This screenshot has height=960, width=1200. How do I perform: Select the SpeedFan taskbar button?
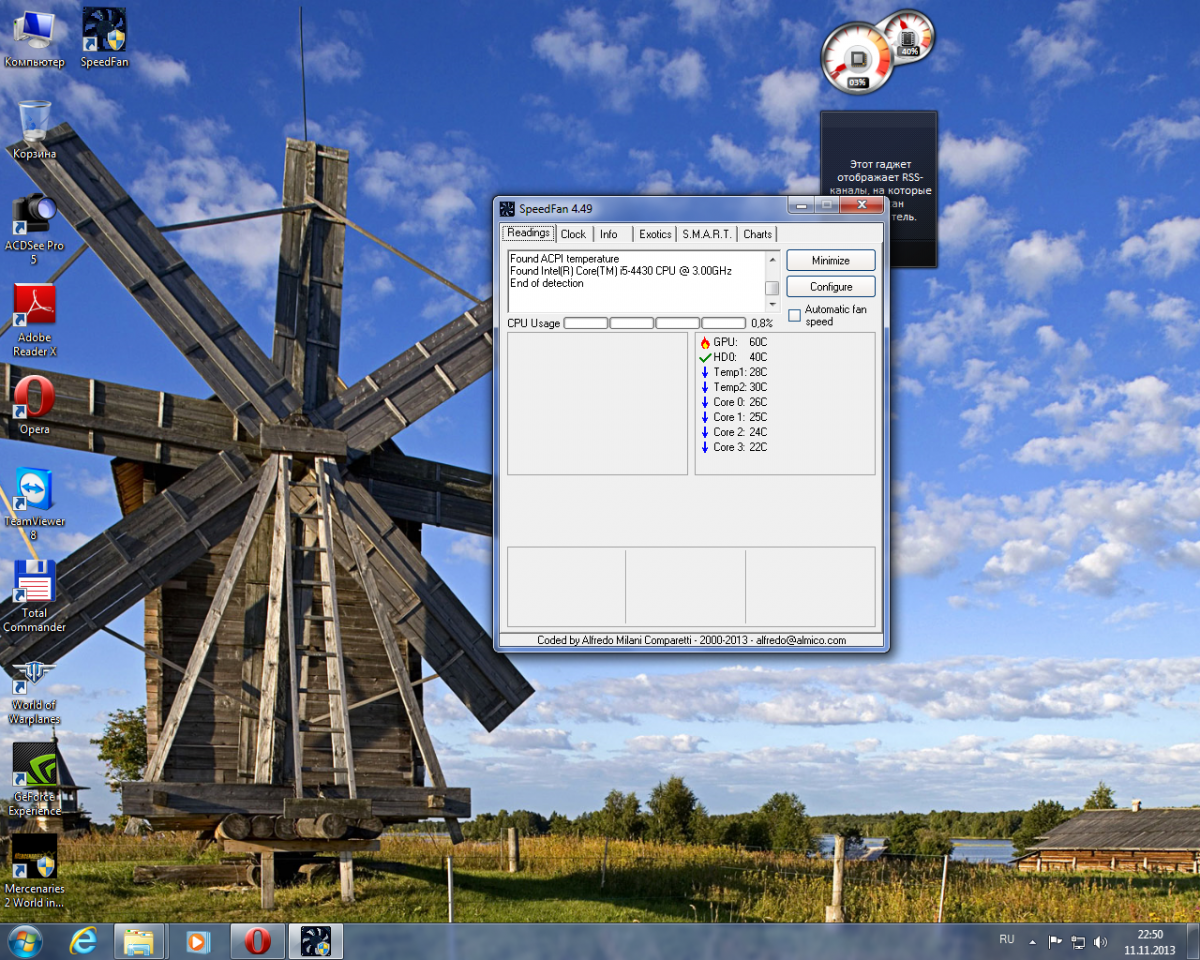[x=316, y=941]
